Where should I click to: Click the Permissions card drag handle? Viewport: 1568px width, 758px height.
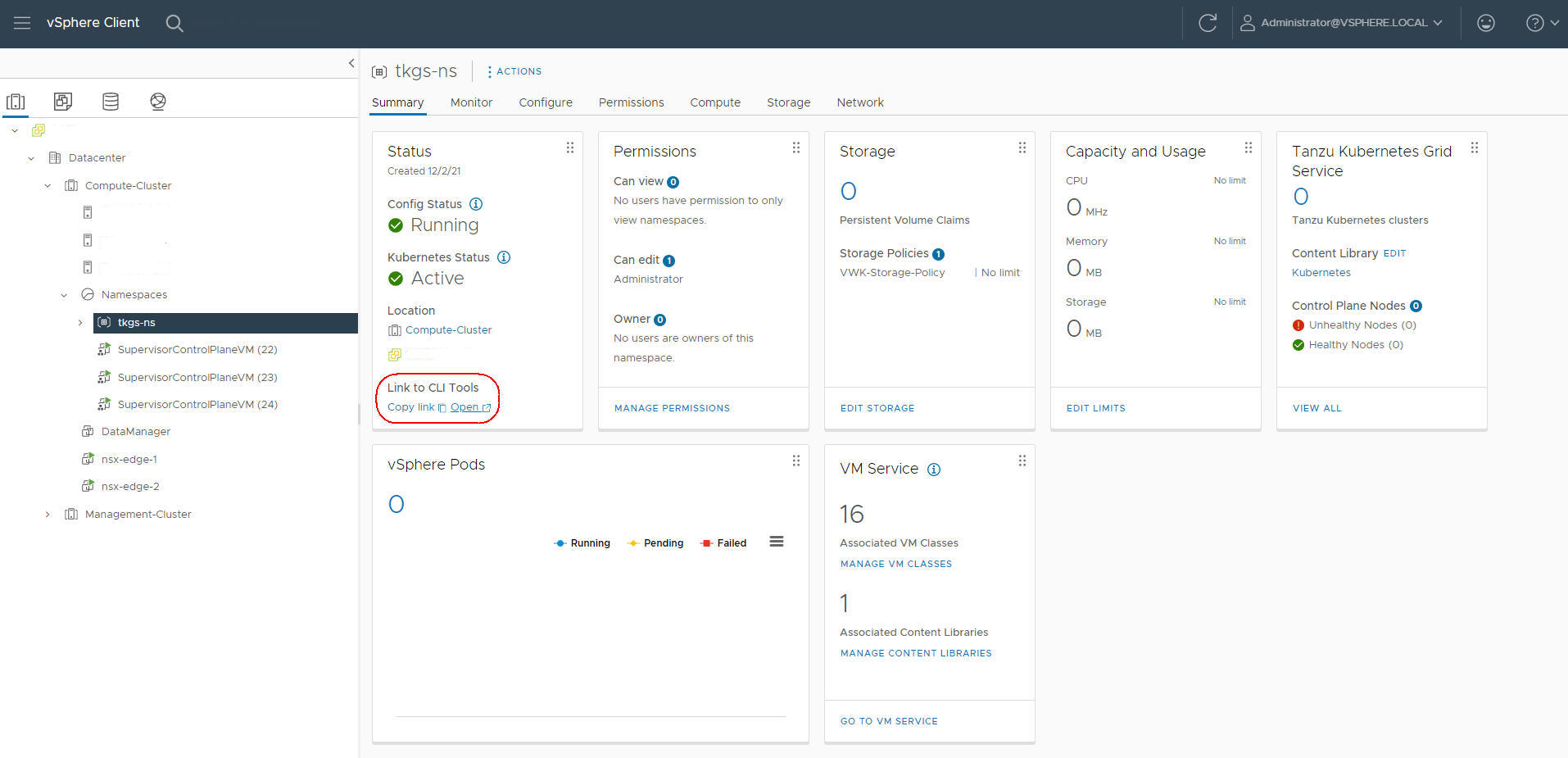click(x=796, y=148)
